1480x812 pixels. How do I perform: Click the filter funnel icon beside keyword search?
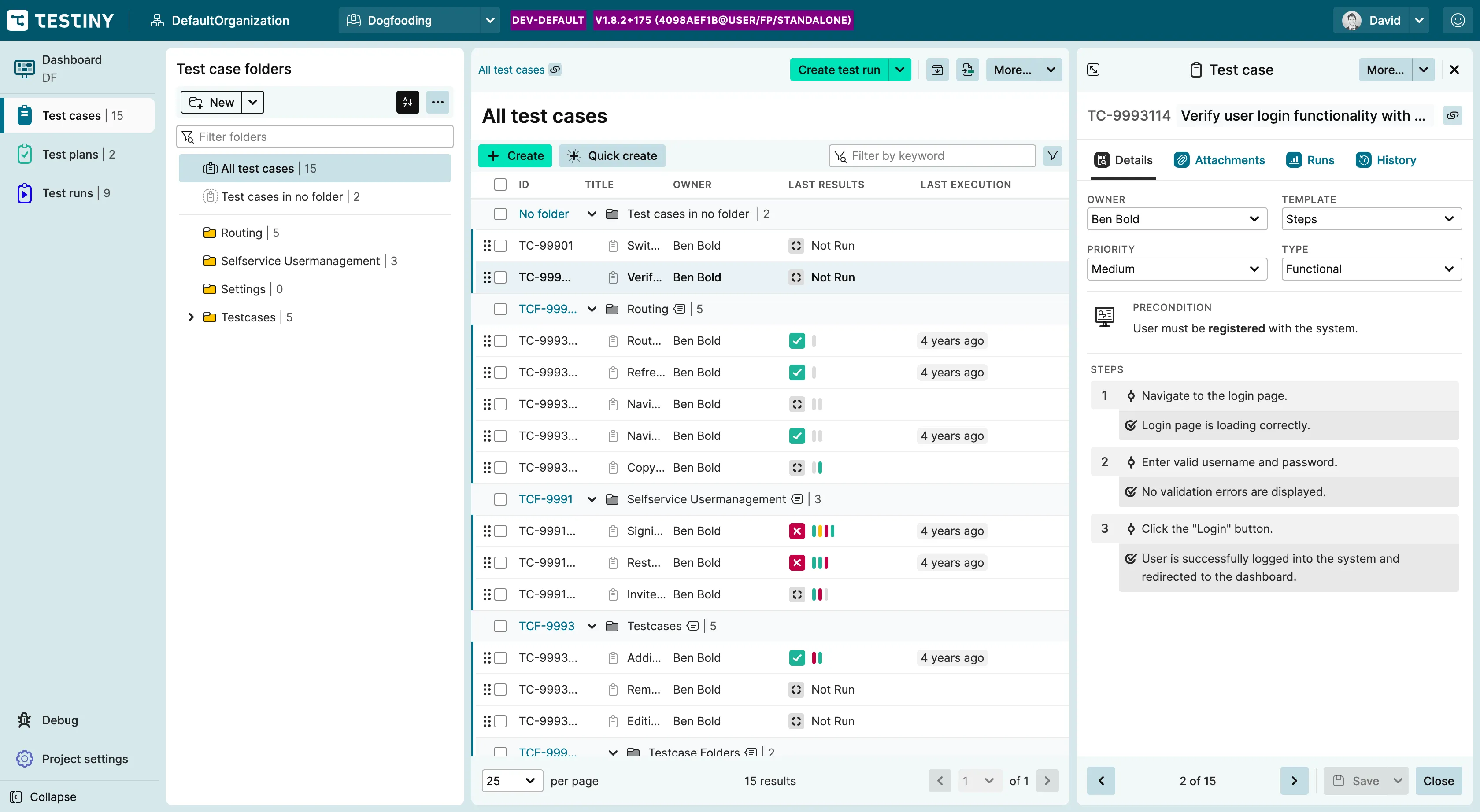(x=1052, y=155)
